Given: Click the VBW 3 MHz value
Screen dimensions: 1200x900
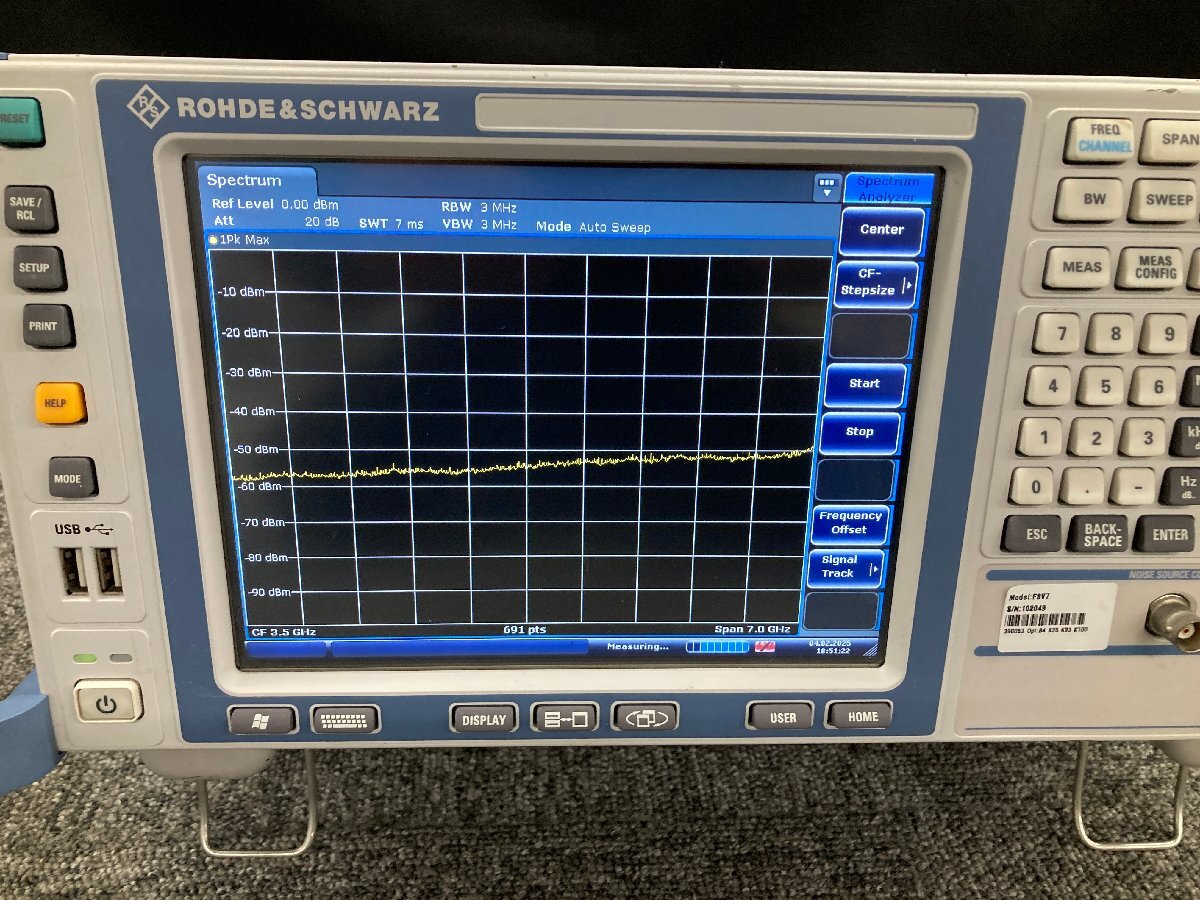Looking at the screenshot, I should click(x=479, y=224).
